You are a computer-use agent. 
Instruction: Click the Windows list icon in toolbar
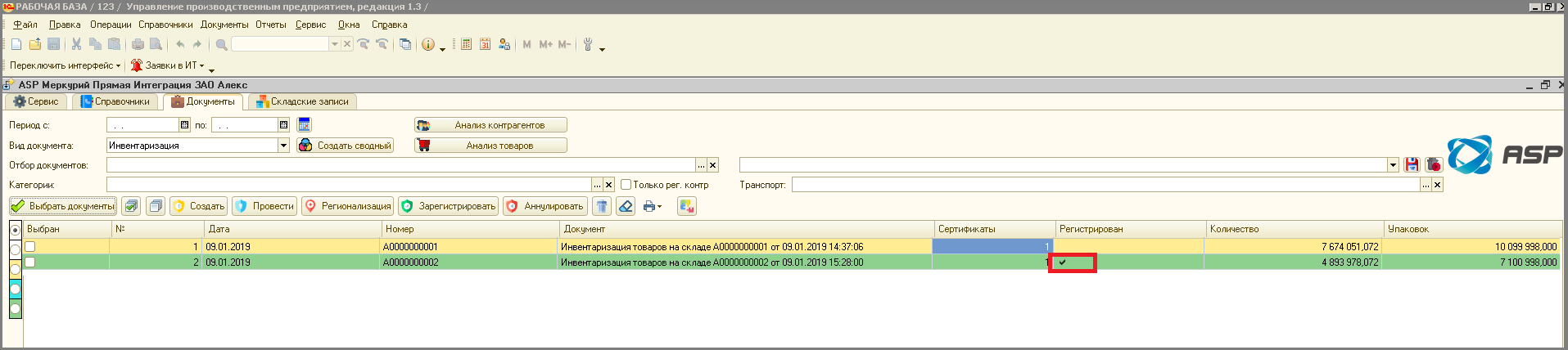click(x=405, y=44)
